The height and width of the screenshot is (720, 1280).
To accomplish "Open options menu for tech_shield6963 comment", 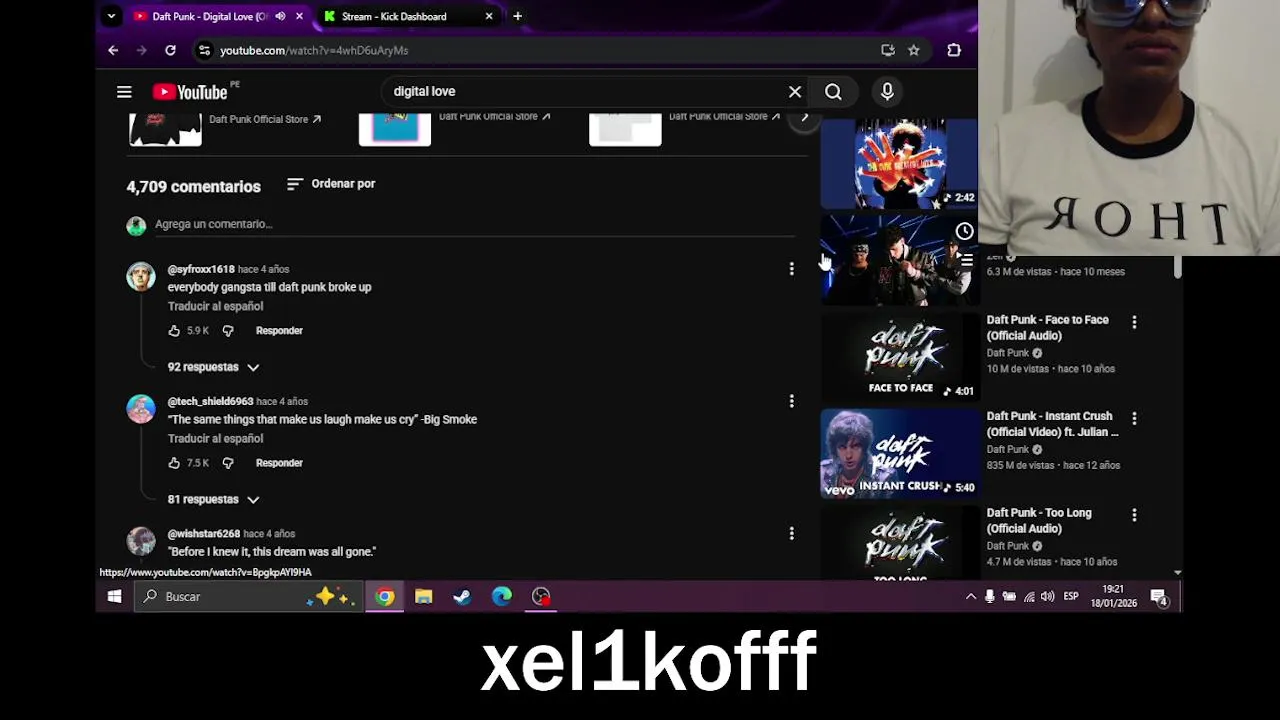I will [791, 401].
